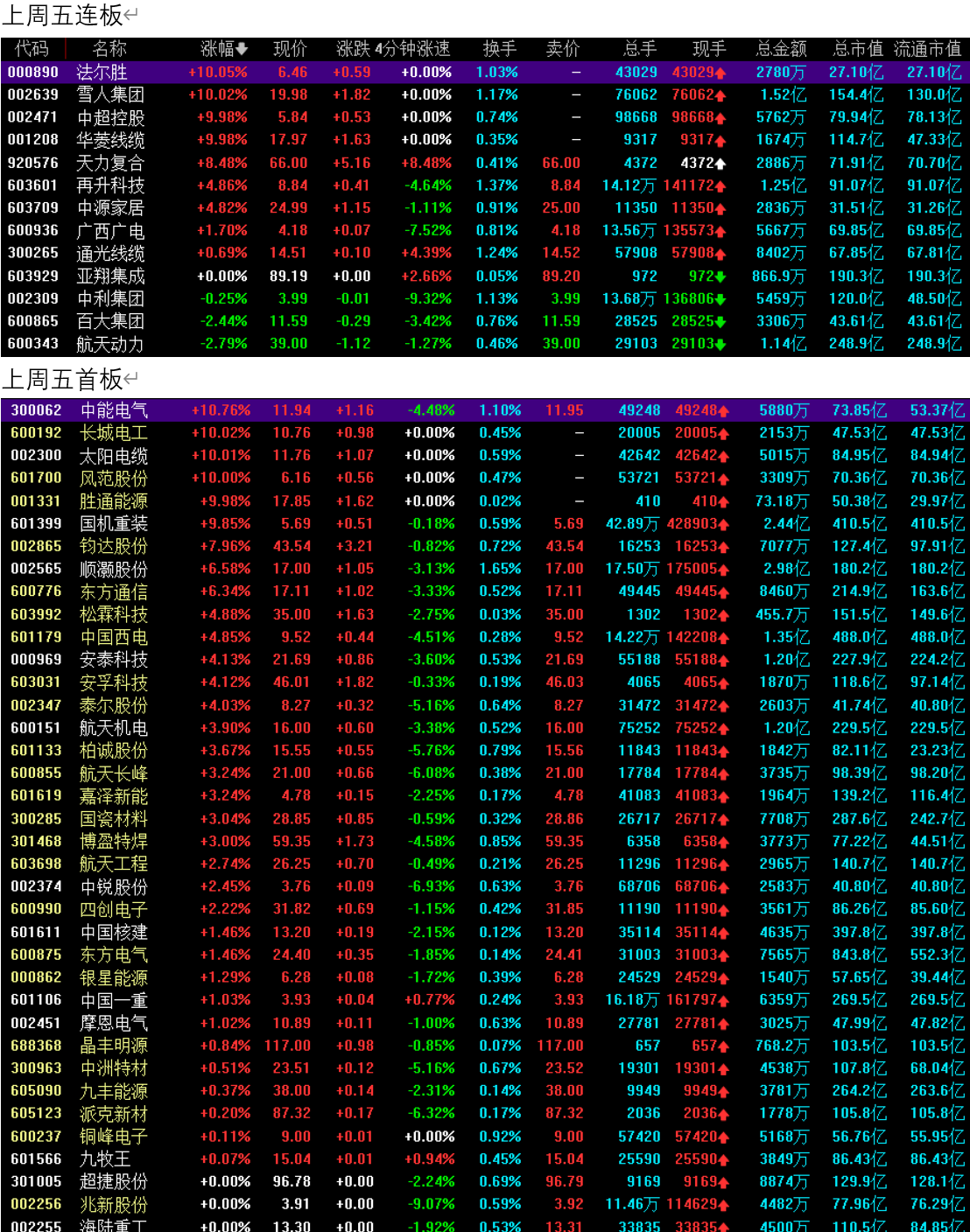The width and height of the screenshot is (970, 1232).
Task: Click the green down arrow in 航天动力 row
Action: [x=720, y=345]
